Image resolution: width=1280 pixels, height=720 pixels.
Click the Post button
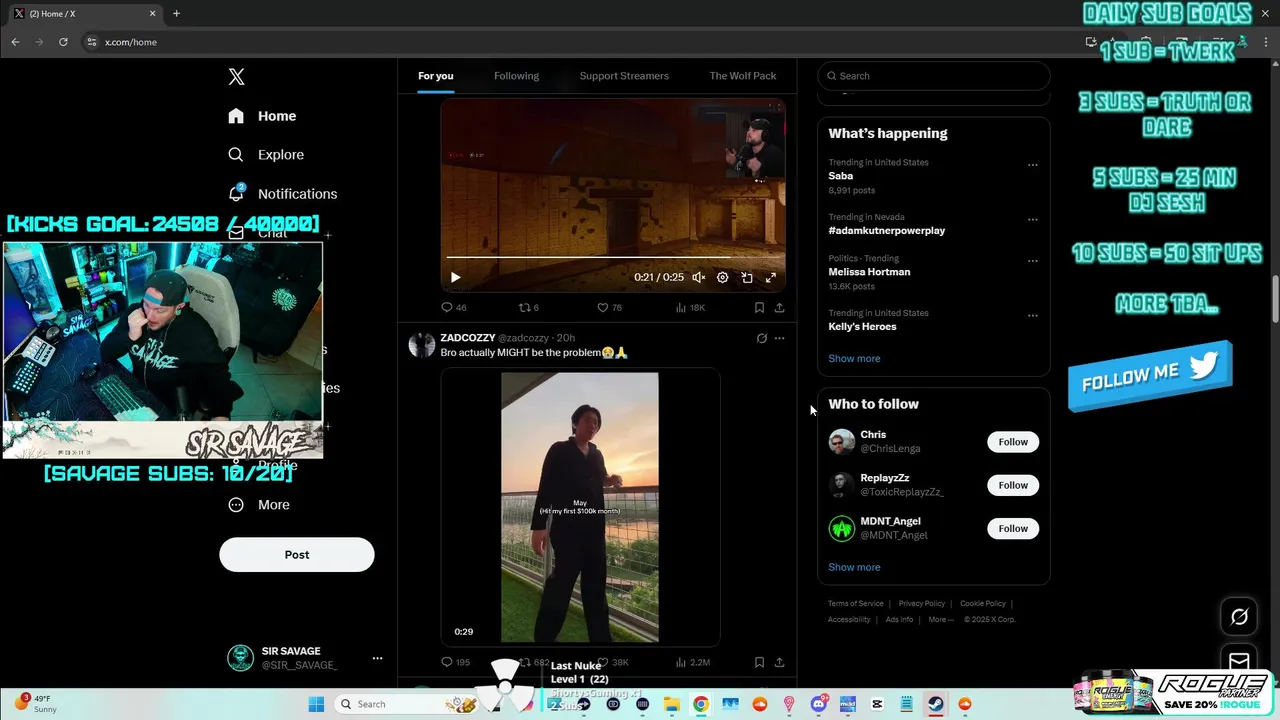point(297,555)
